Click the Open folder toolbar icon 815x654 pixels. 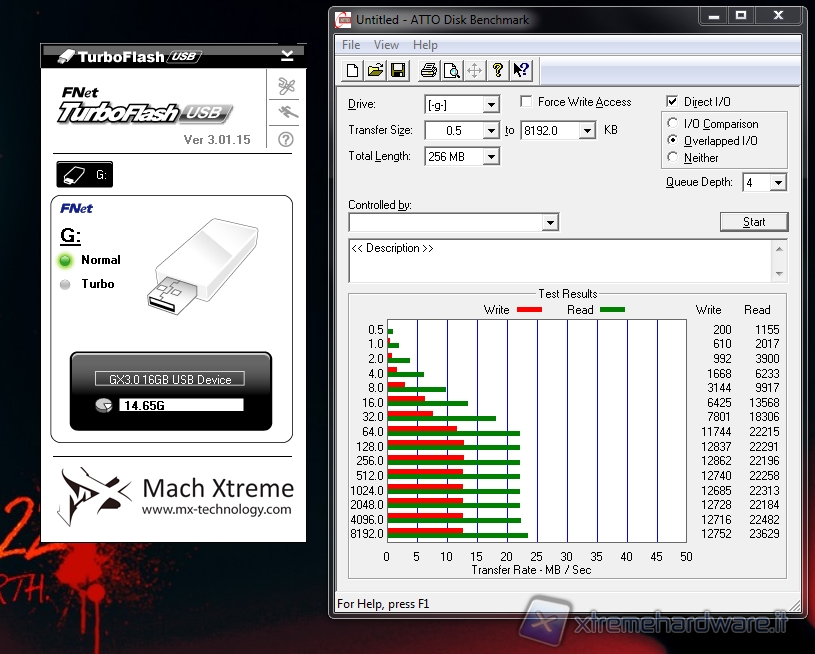[375, 70]
